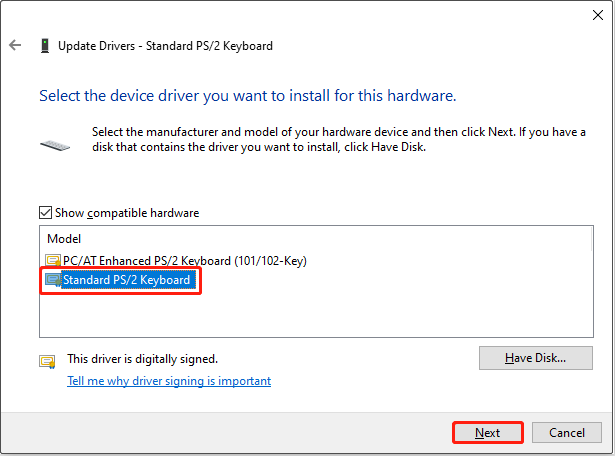615x456 pixels.
Task: Click the Model column header
Action: coord(64,240)
